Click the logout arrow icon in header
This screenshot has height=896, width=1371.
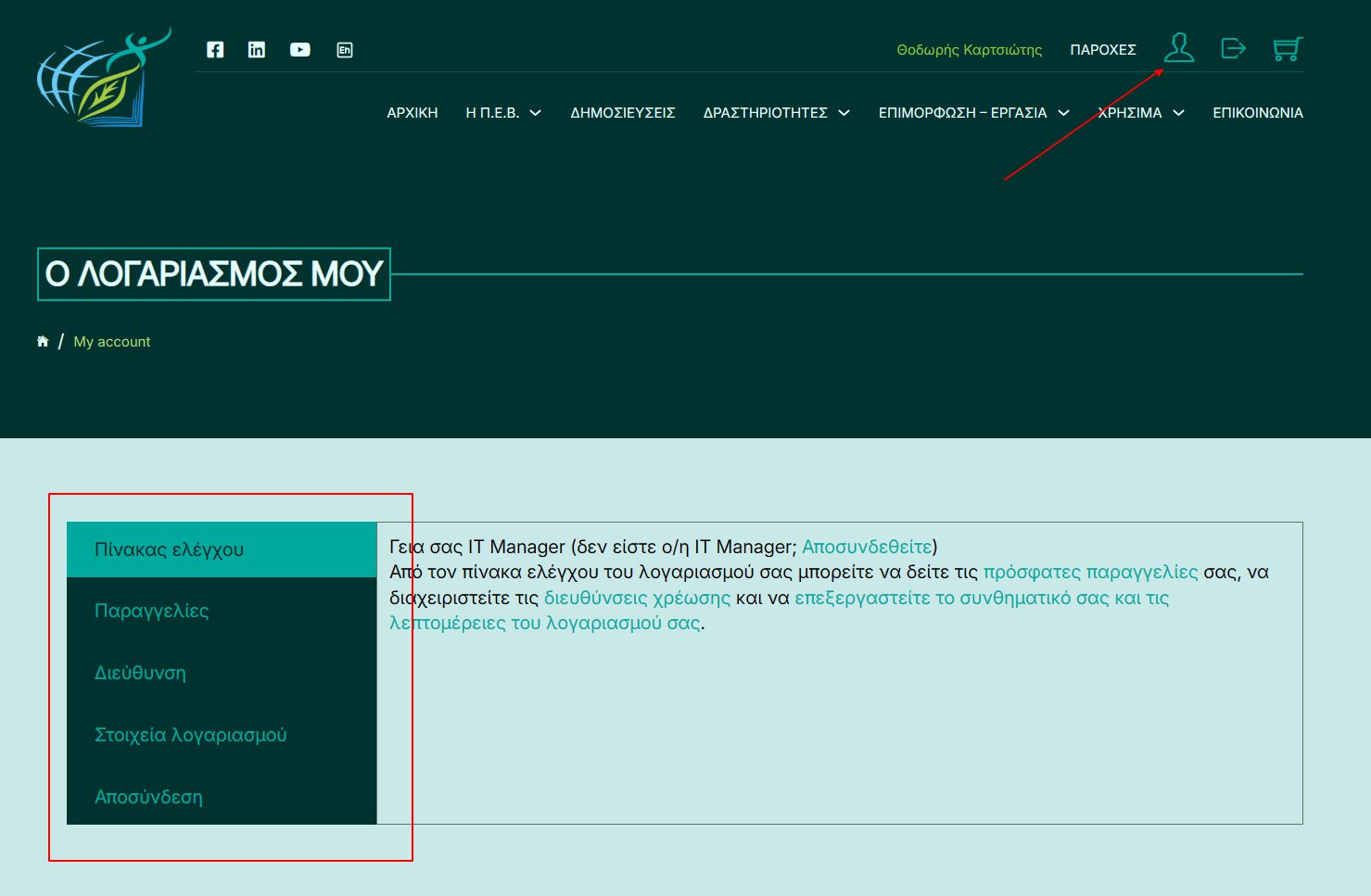pos(1233,48)
